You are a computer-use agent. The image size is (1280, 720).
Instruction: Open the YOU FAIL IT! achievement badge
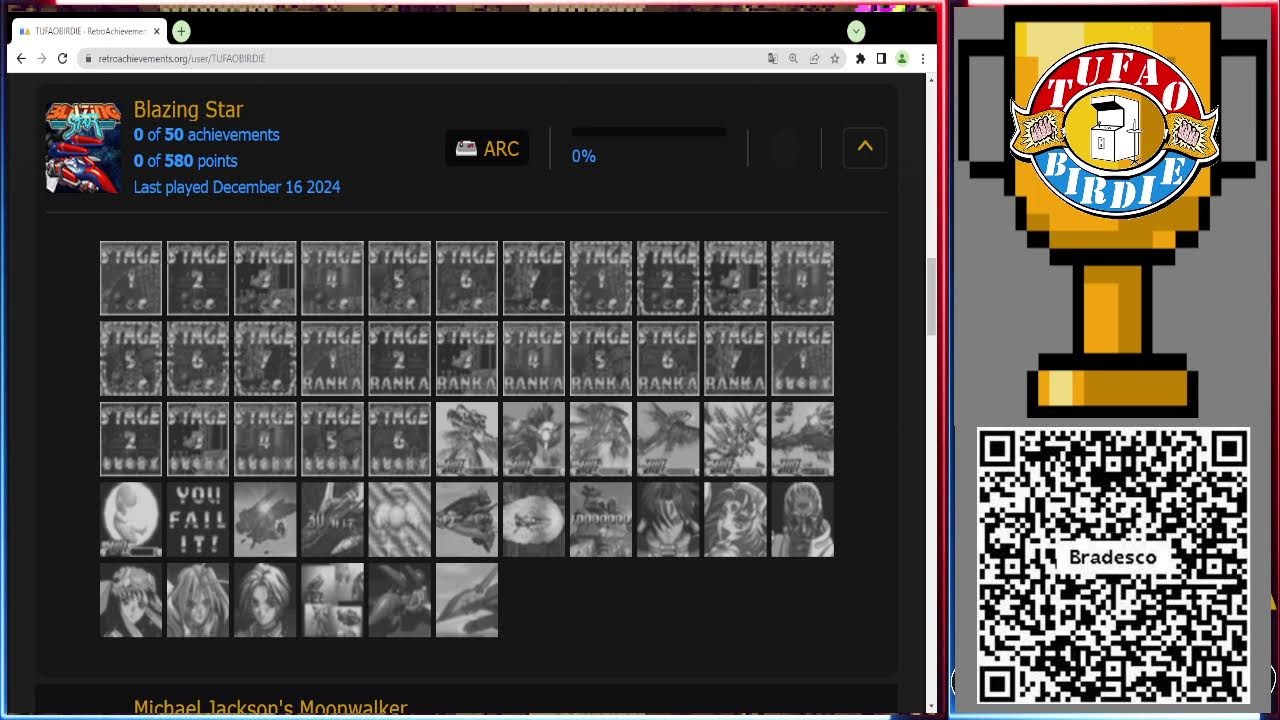click(198, 519)
